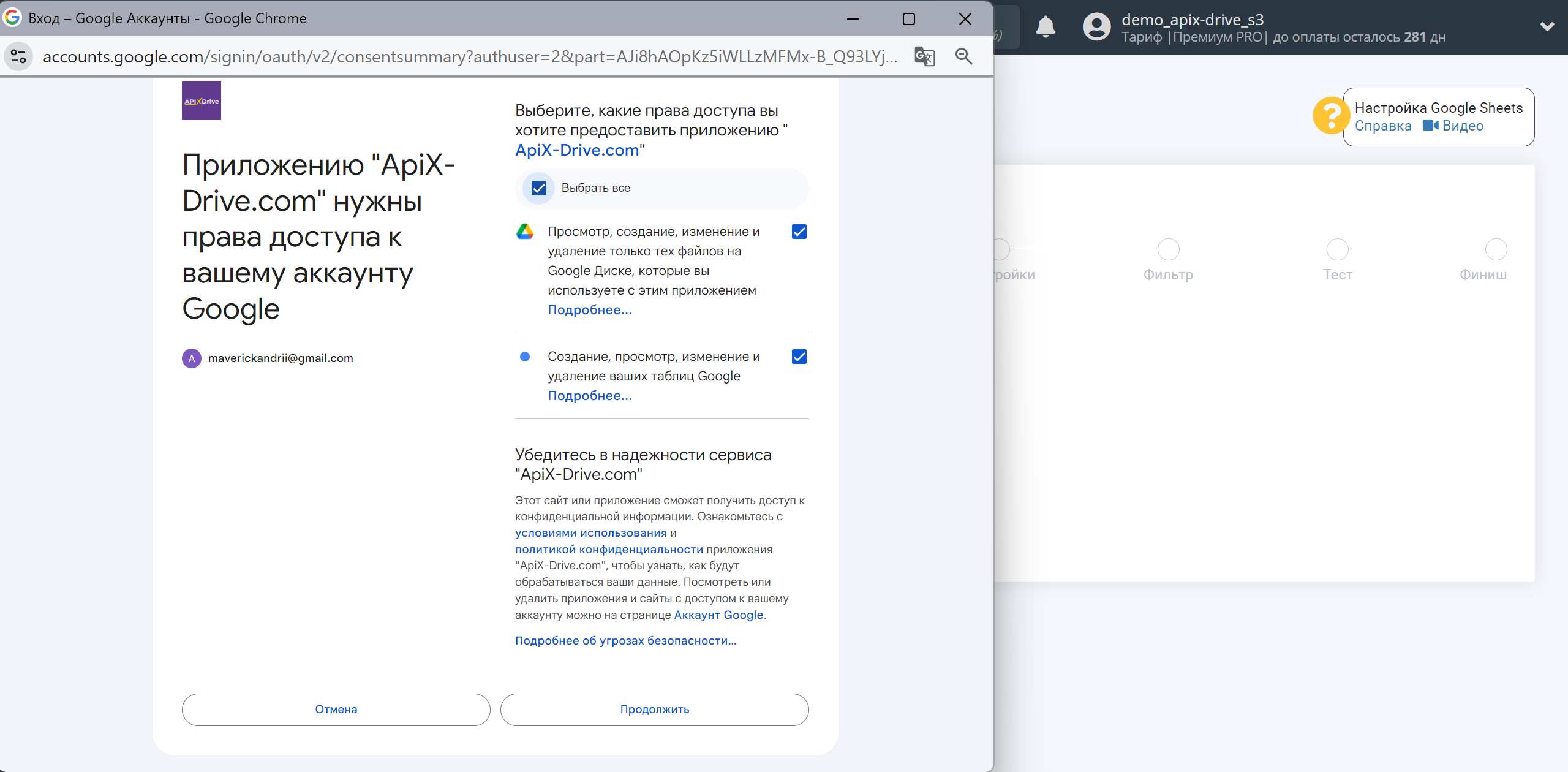This screenshot has width=1568, height=772.
Task: Click the Google Drive permission icon
Action: click(x=525, y=232)
